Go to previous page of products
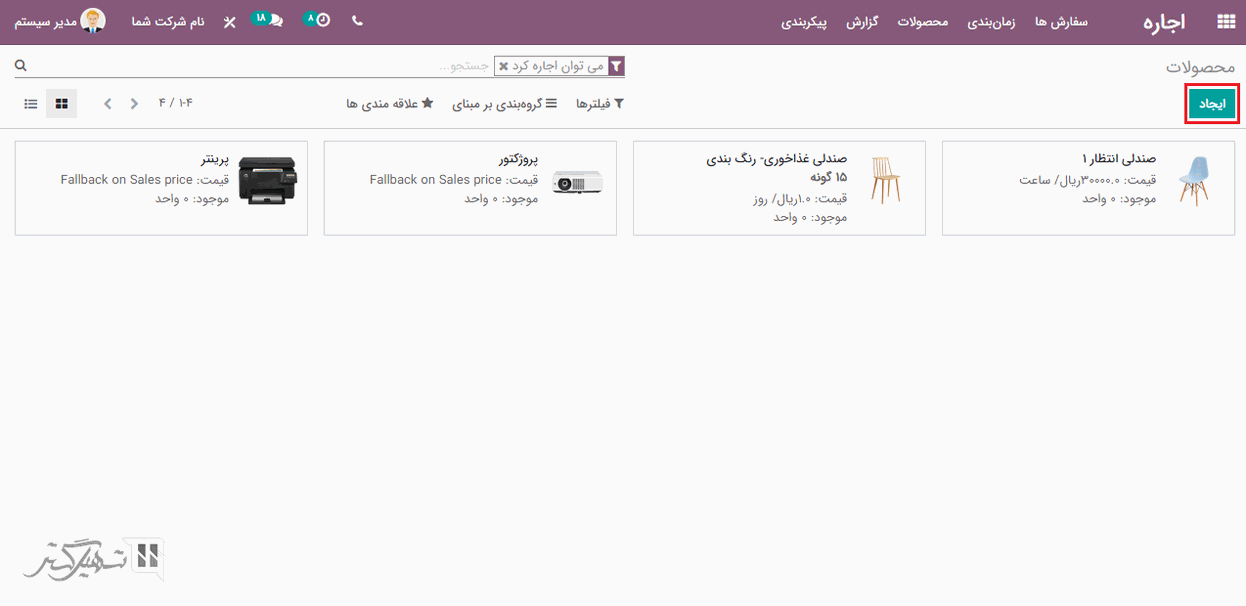Screen dimensions: 1246x606 (135, 103)
